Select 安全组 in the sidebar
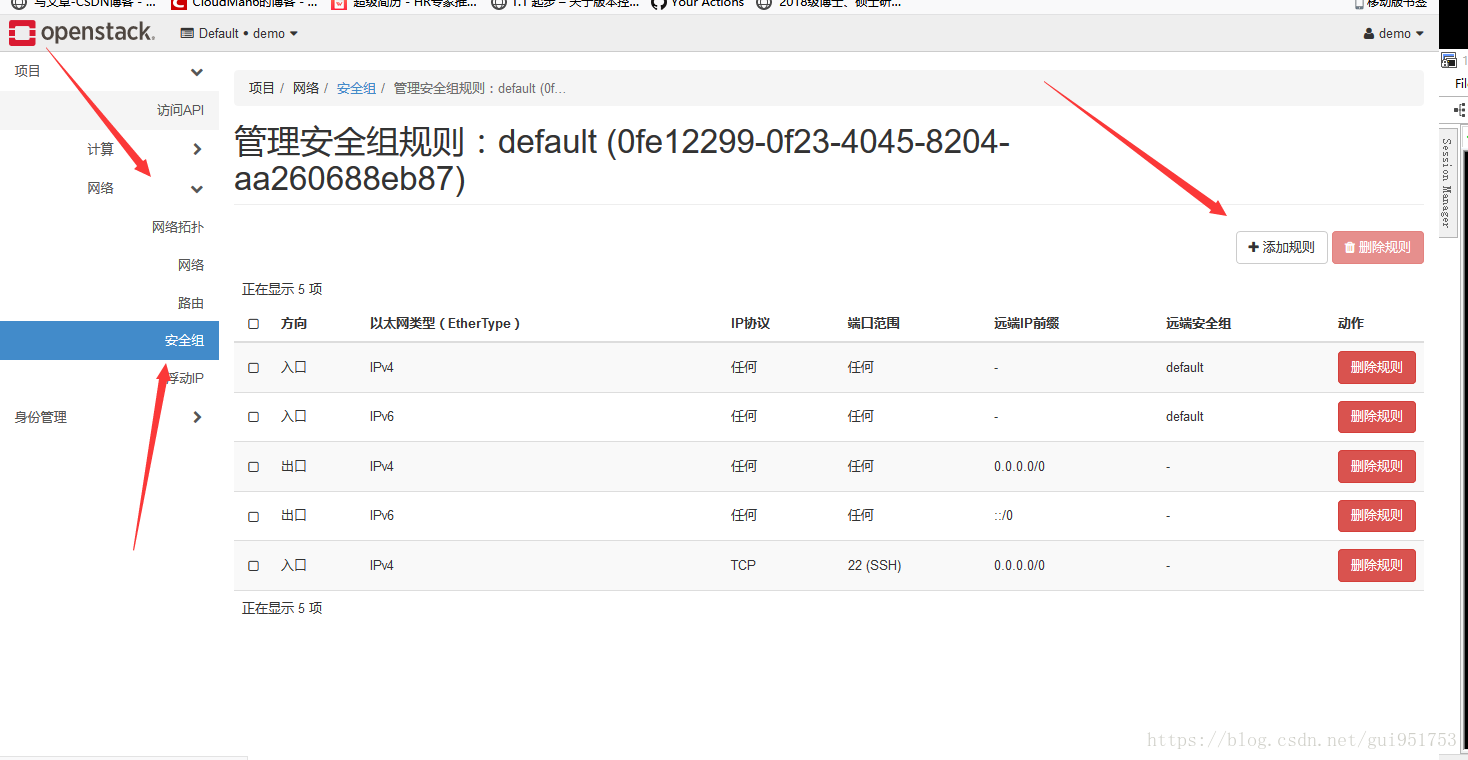Screen dimensions: 1468x760 click(109, 340)
